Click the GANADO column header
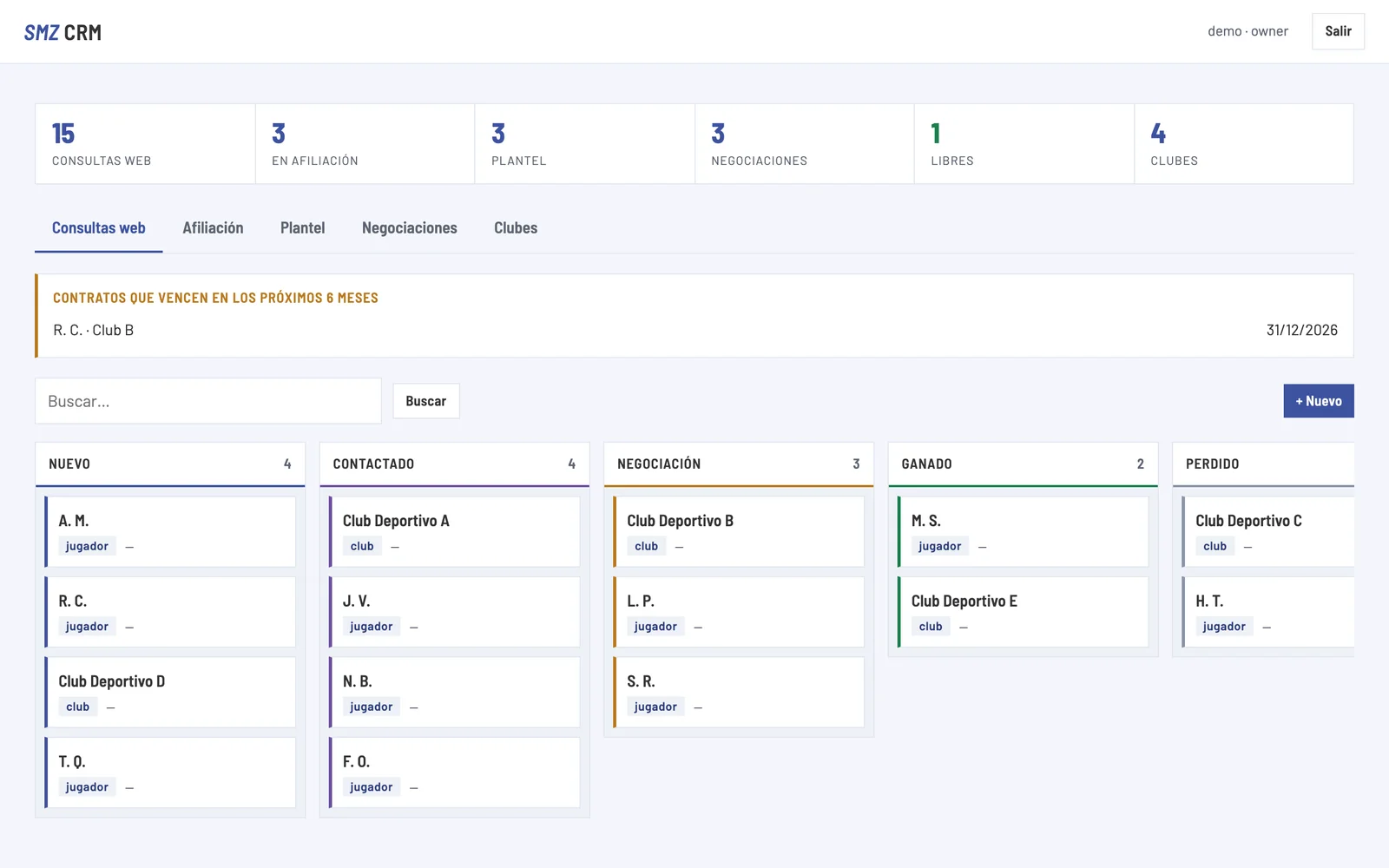Viewport: 1389px width, 868px height. click(1023, 464)
